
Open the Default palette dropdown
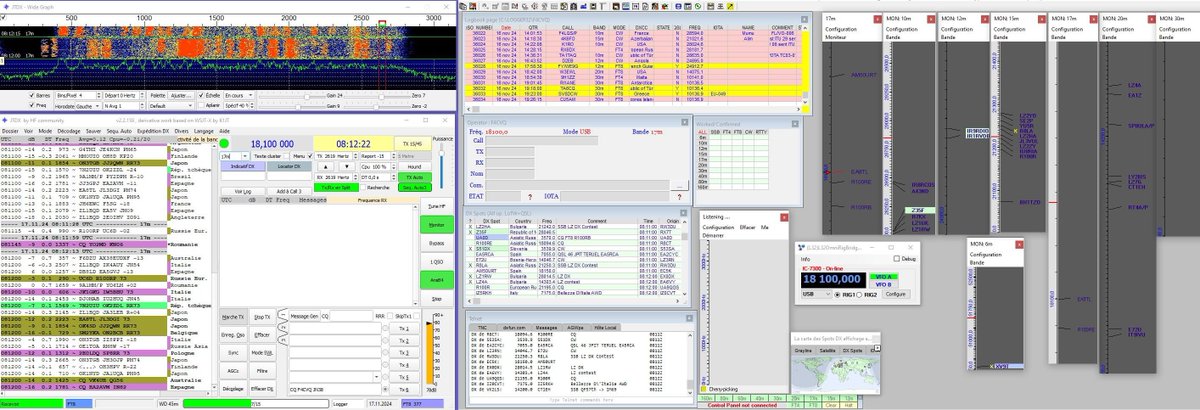[x=171, y=105]
